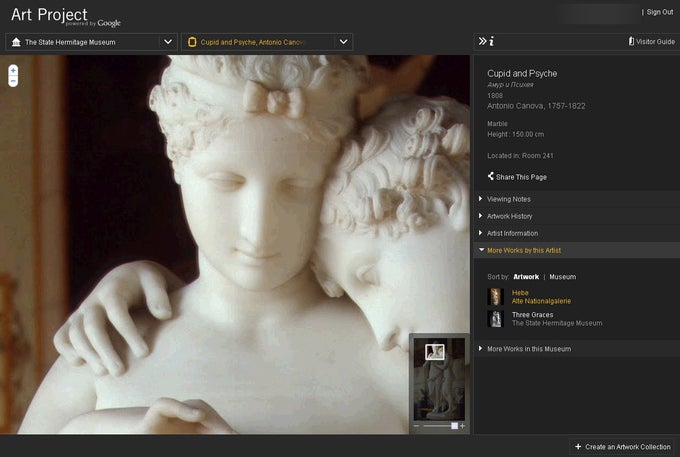
Task: Expand More Works in this Museum section
Action: tap(577, 349)
